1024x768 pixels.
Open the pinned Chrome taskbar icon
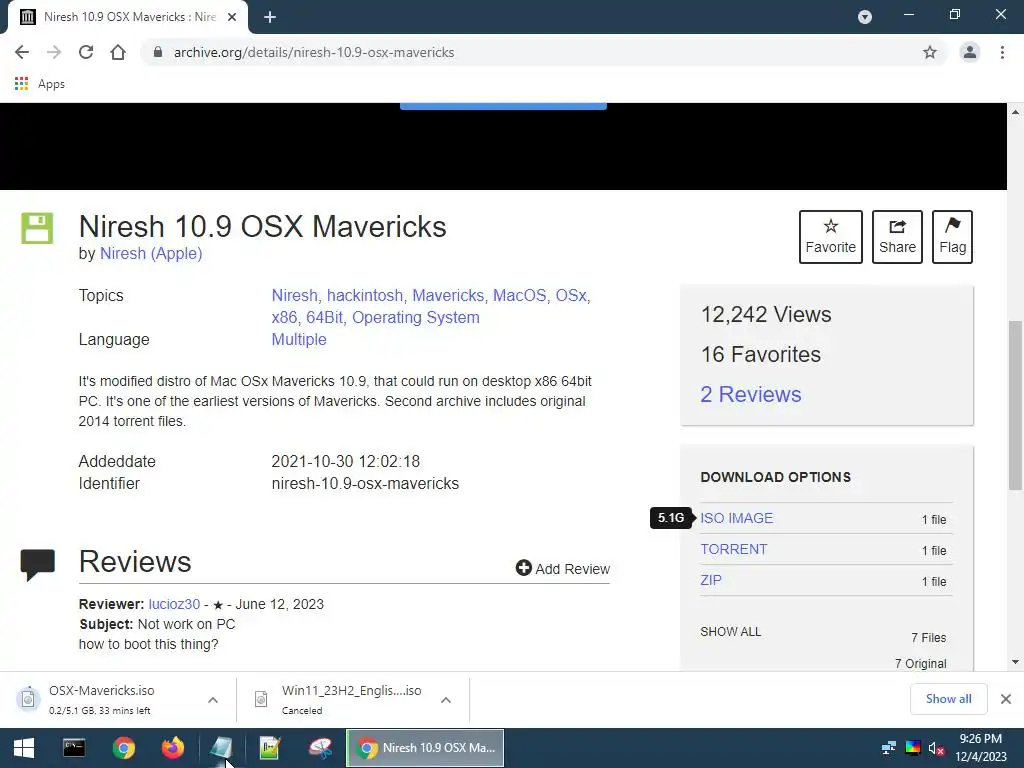point(123,748)
